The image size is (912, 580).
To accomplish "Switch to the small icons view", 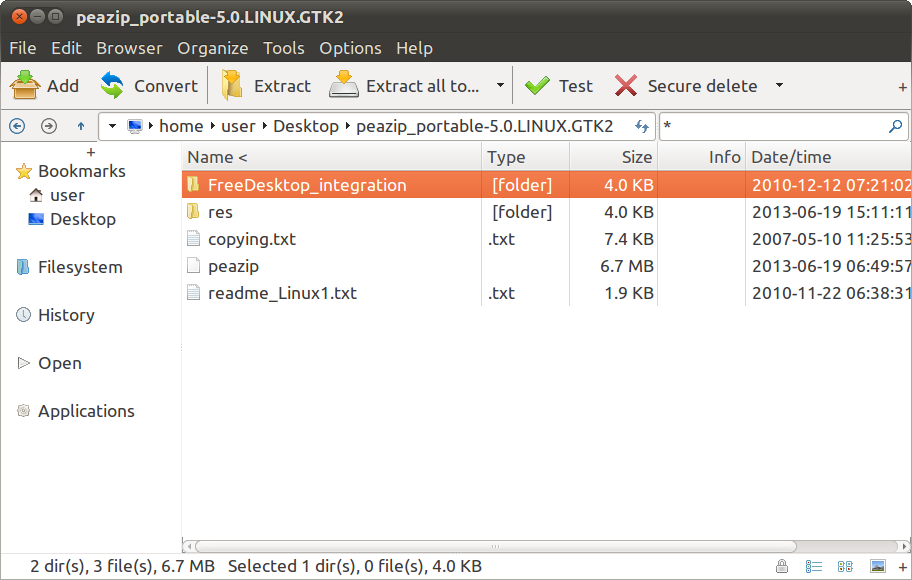I will (x=845, y=566).
